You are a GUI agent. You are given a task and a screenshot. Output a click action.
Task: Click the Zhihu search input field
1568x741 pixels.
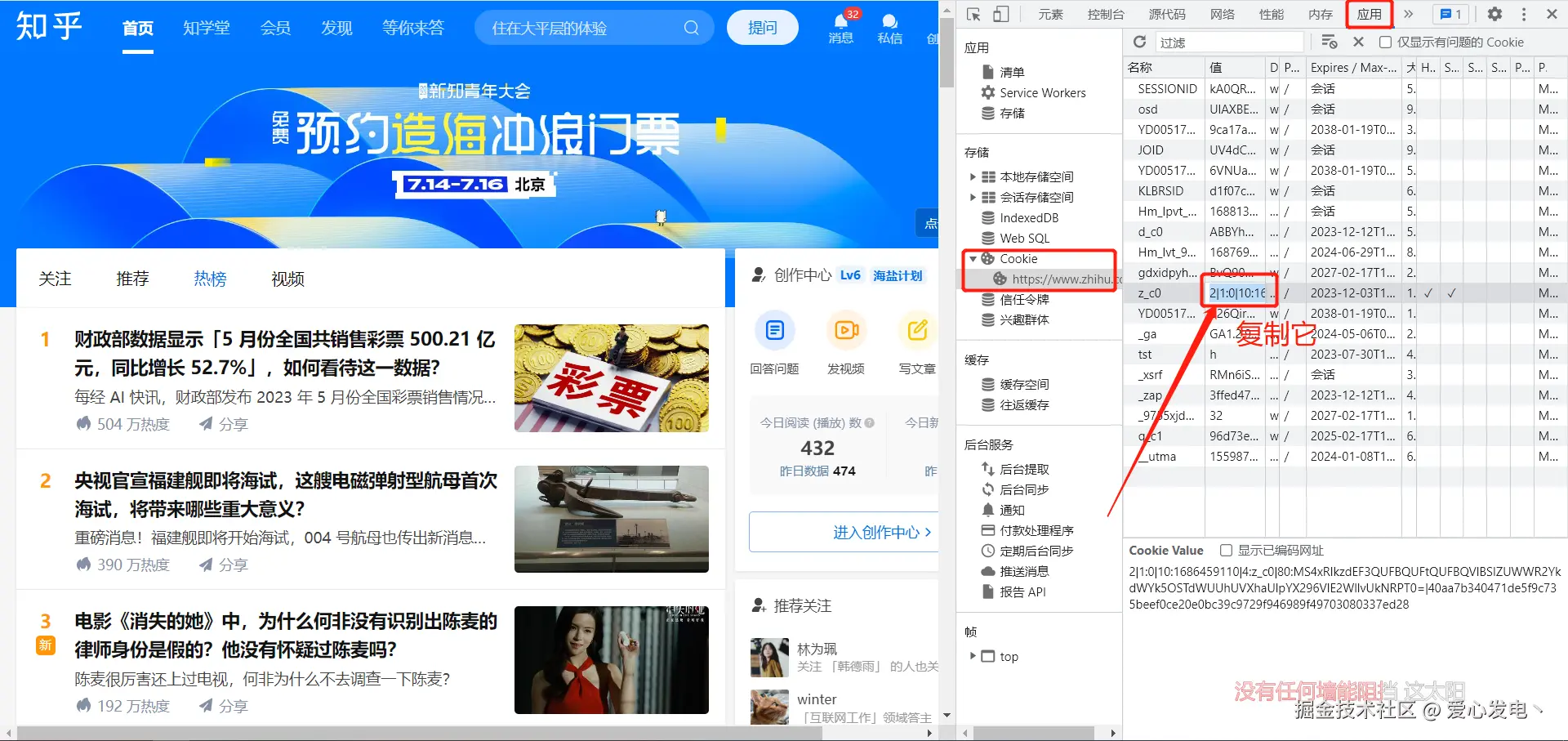point(588,27)
